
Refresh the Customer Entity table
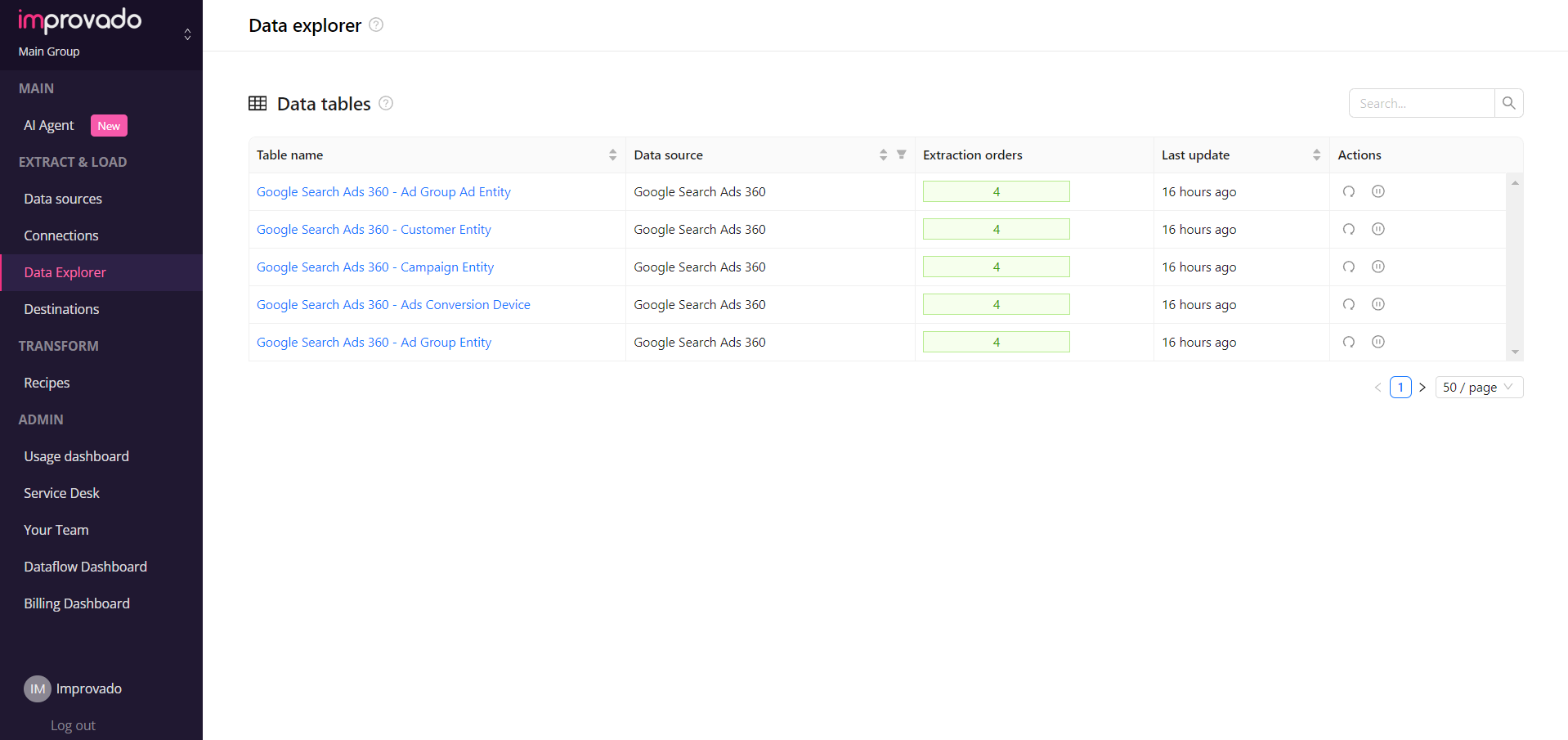tap(1349, 229)
